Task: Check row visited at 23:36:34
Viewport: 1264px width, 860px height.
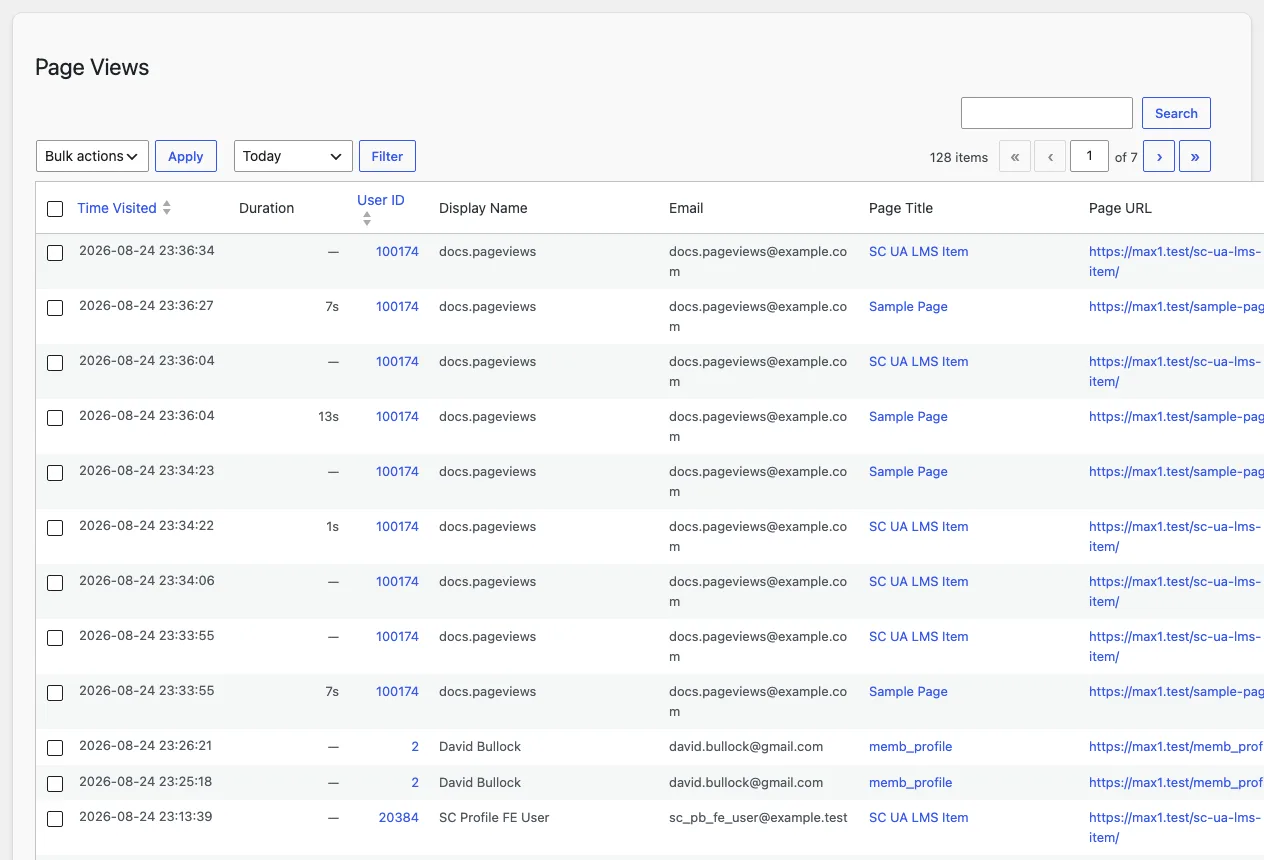Action: pyautogui.click(x=55, y=253)
